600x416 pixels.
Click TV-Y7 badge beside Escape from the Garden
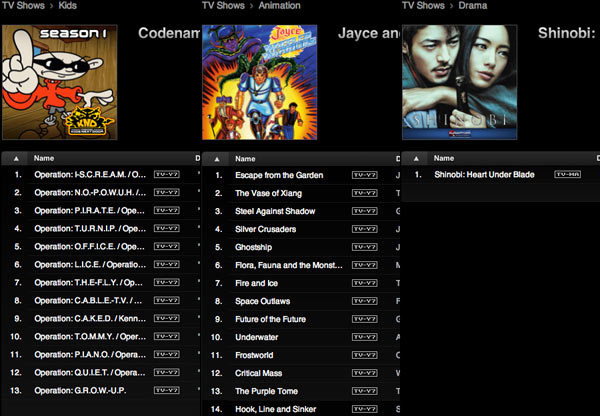365,175
